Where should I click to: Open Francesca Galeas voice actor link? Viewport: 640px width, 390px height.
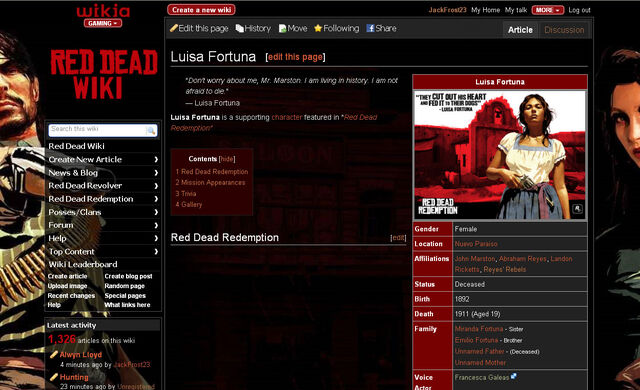482,377
